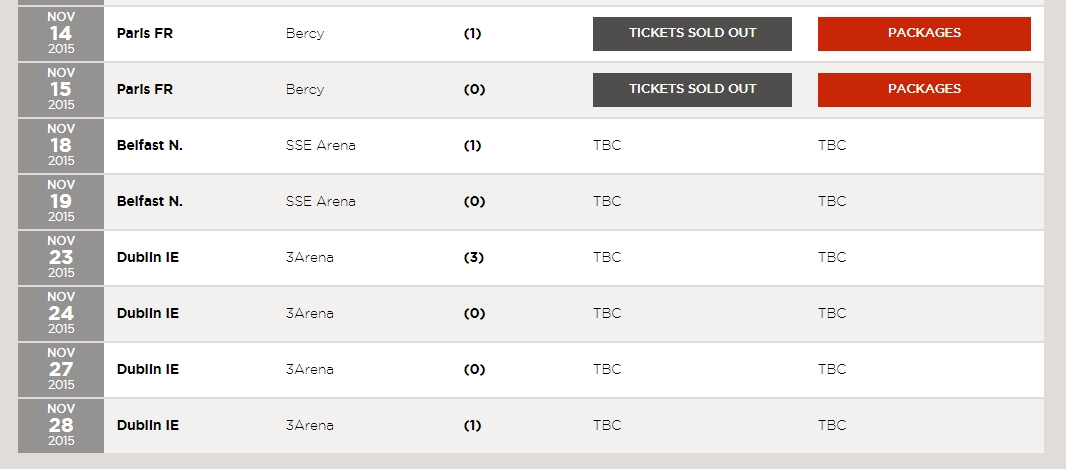Select the Nov 23 2015 date block

click(x=61, y=257)
